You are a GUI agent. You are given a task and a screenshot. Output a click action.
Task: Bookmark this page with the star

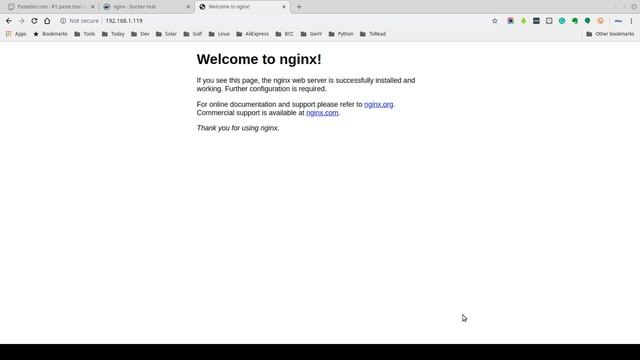pyautogui.click(x=495, y=21)
